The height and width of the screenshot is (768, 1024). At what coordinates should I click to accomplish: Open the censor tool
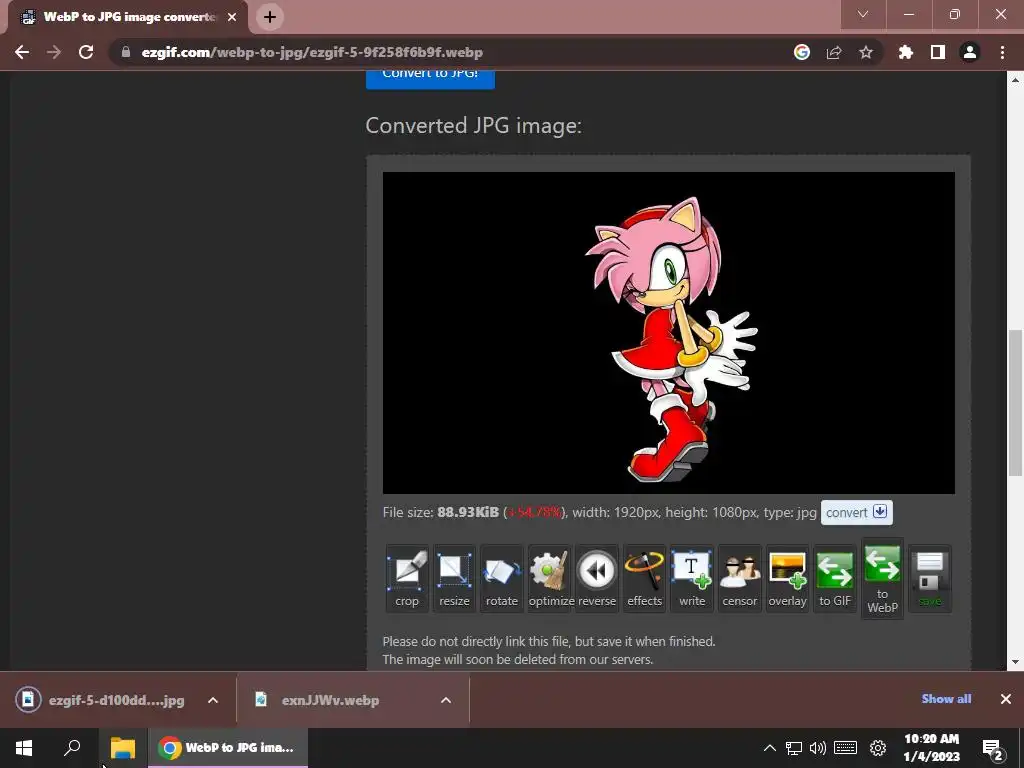[739, 578]
